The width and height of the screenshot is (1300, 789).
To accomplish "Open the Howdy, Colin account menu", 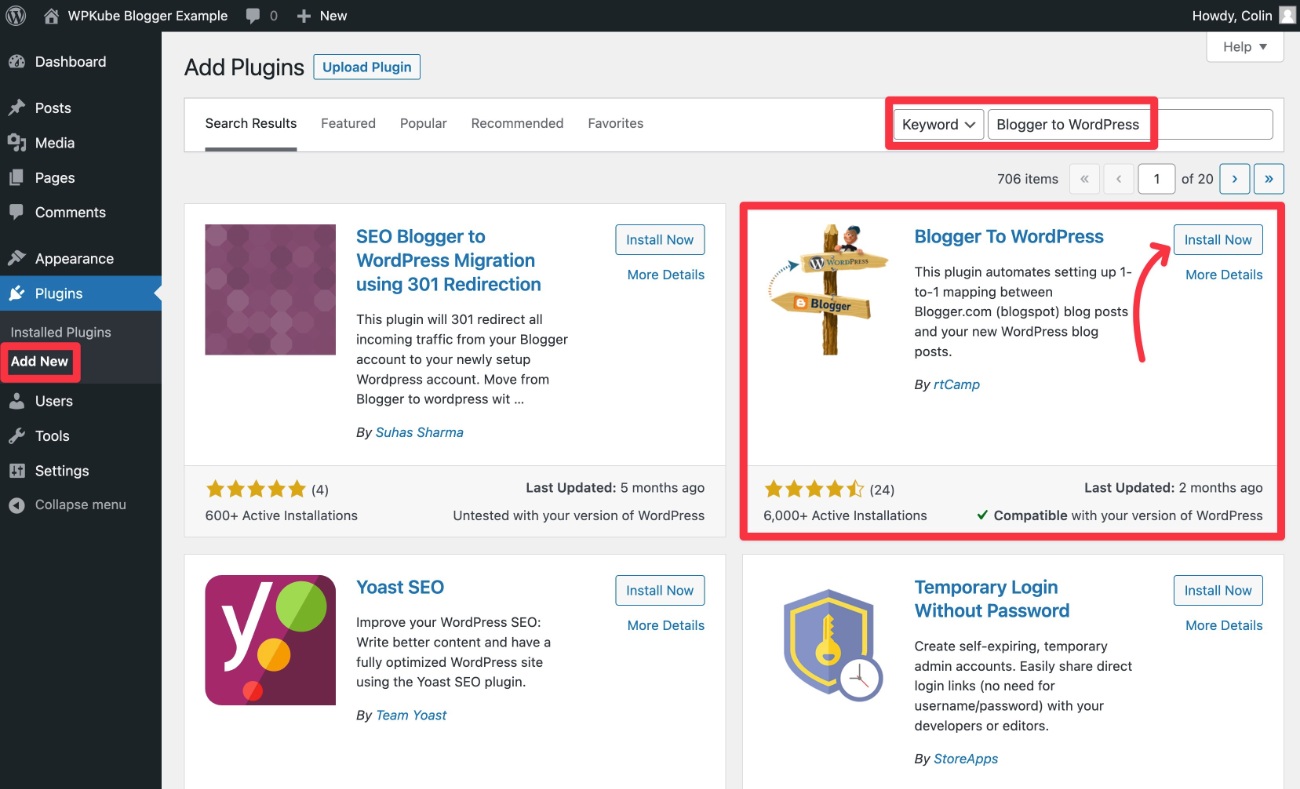I will pyautogui.click(x=1243, y=15).
